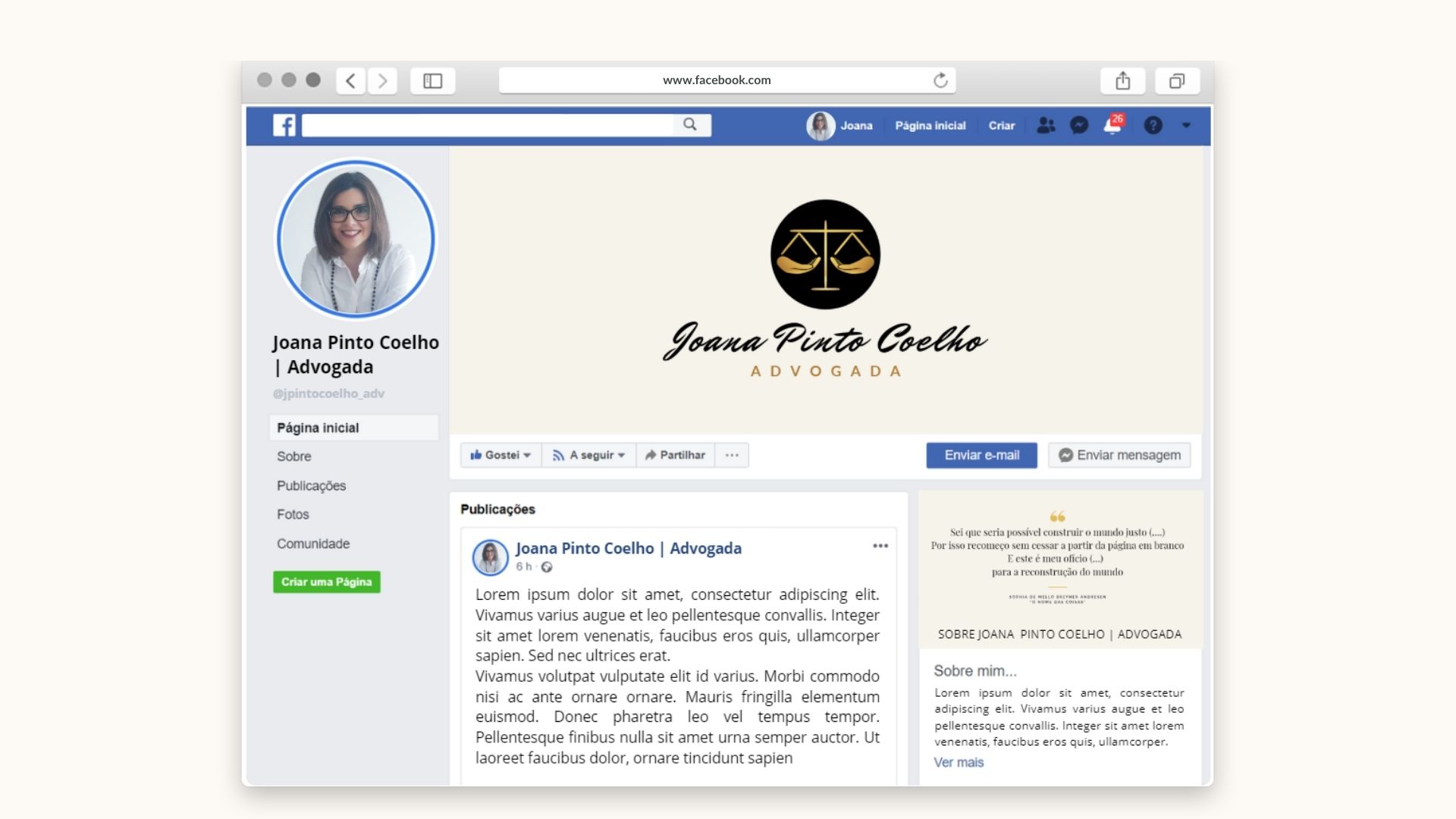The image size is (1456, 819).
Task: Open the Messenger icon
Action: [1079, 126]
